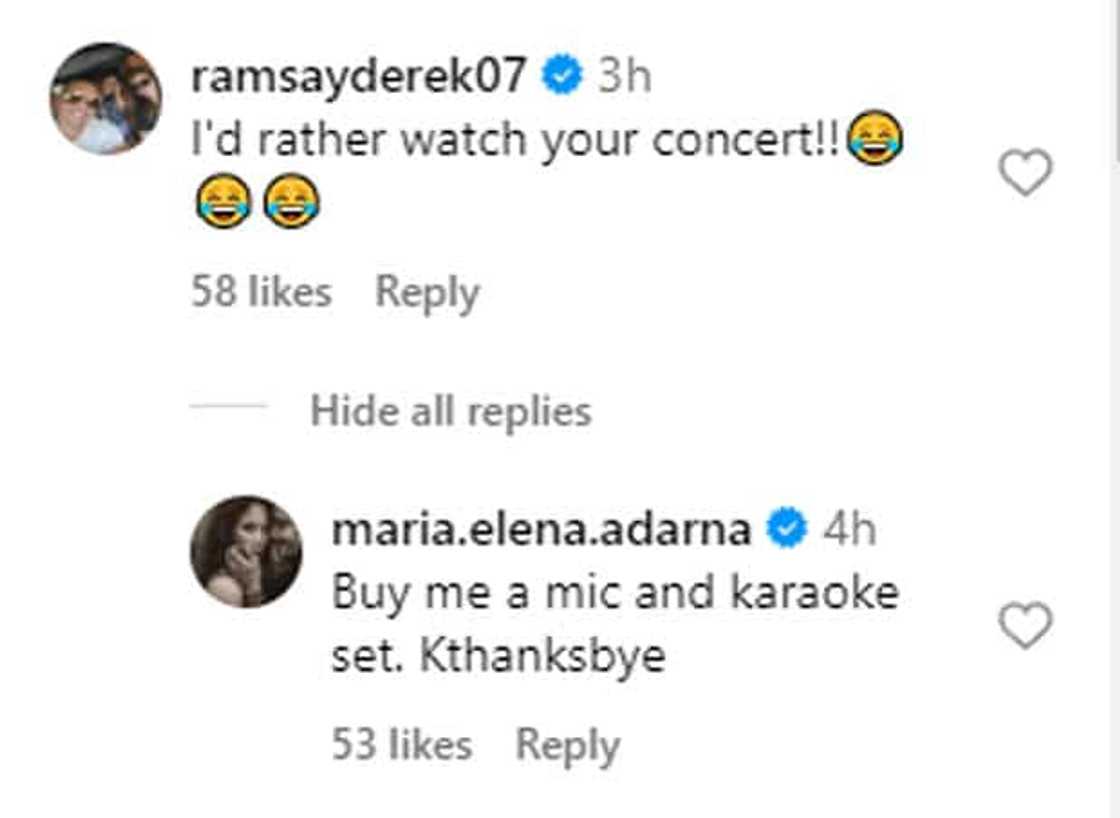Viewport: 1120px width, 818px height.
Task: Open ramsayderek07's profile picture
Action: (x=105, y=99)
